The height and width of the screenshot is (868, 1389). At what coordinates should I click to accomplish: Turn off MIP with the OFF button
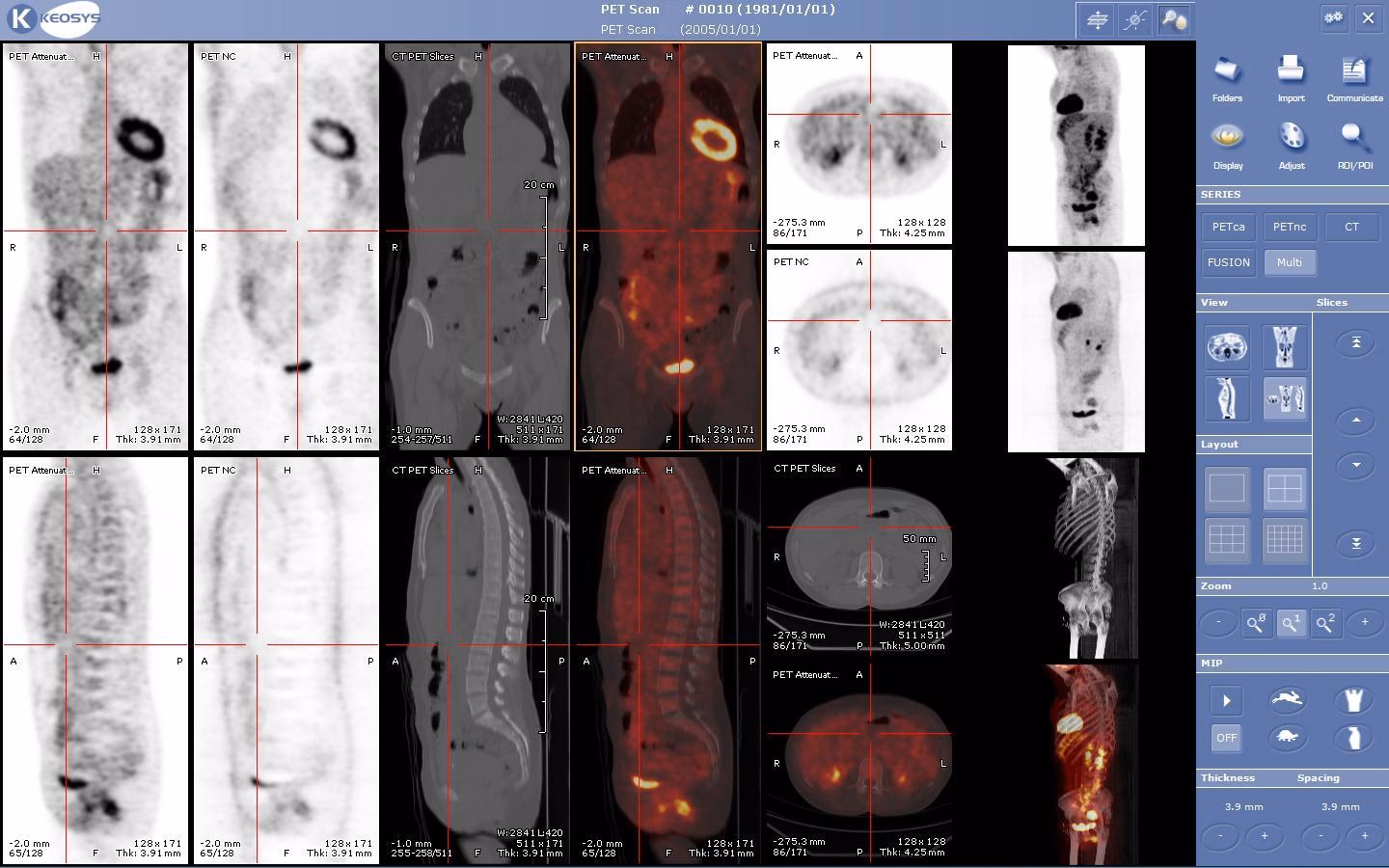click(1226, 738)
